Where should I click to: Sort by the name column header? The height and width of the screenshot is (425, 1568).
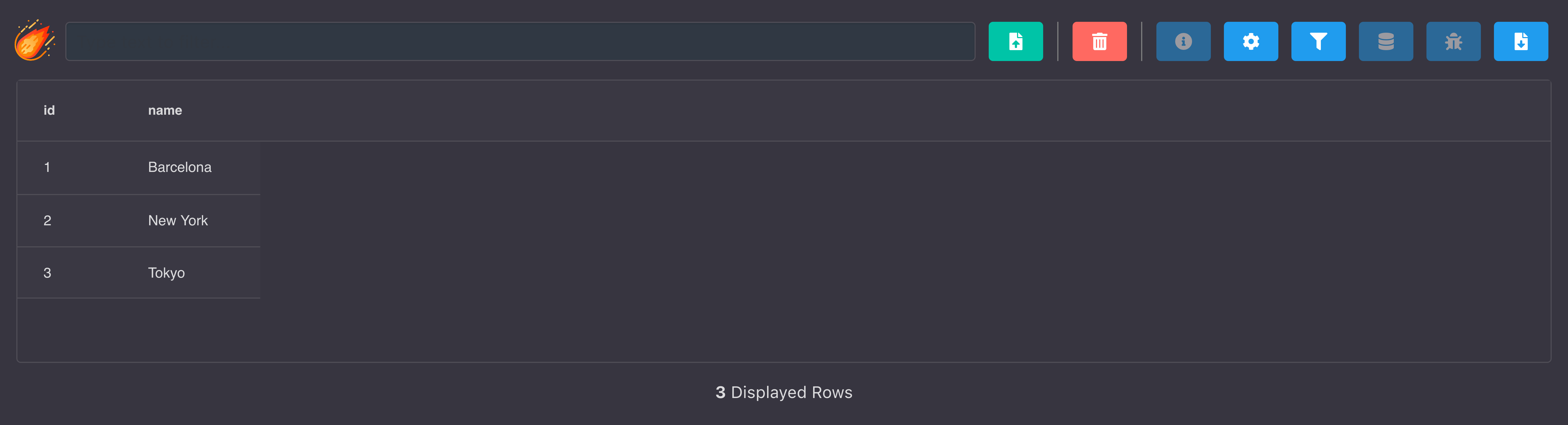pyautogui.click(x=165, y=110)
